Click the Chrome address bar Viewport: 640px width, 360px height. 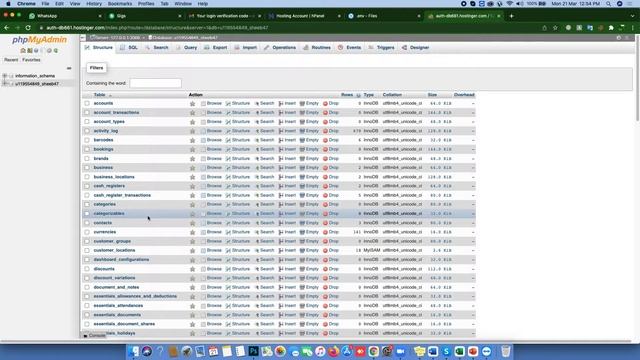(286, 28)
